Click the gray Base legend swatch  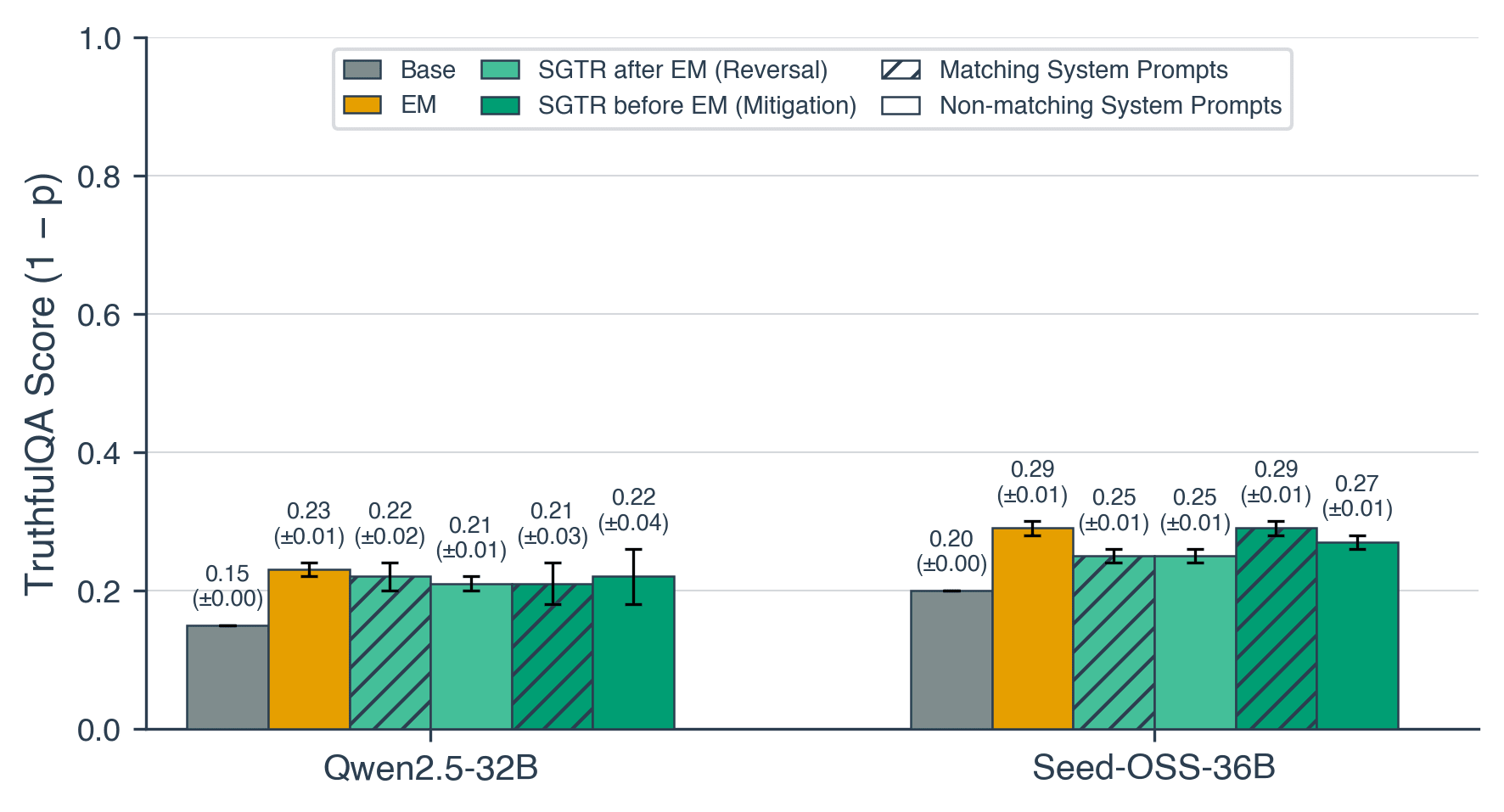click(x=362, y=70)
